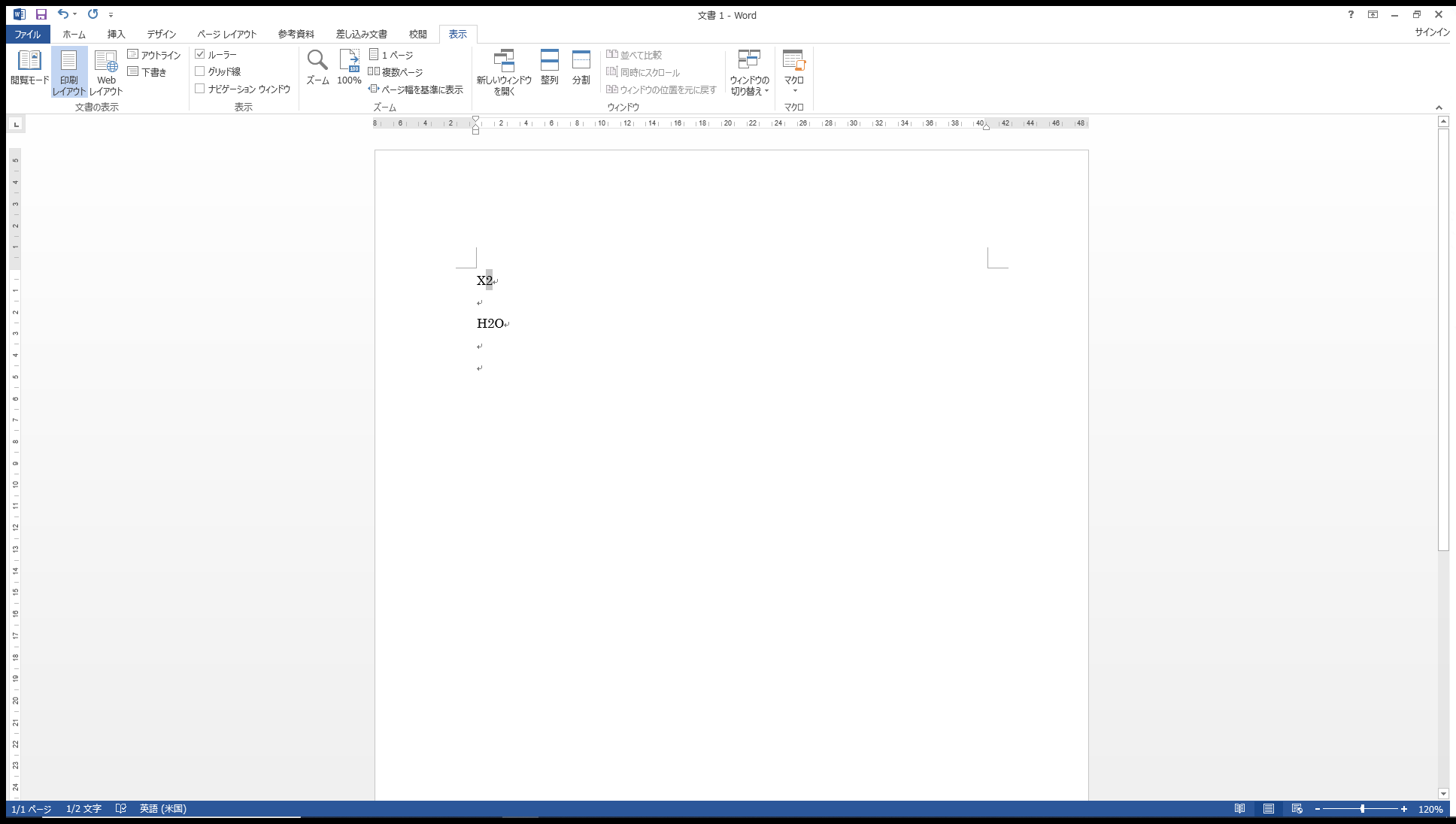Collapse the ribbon with the chevron

point(1439,108)
